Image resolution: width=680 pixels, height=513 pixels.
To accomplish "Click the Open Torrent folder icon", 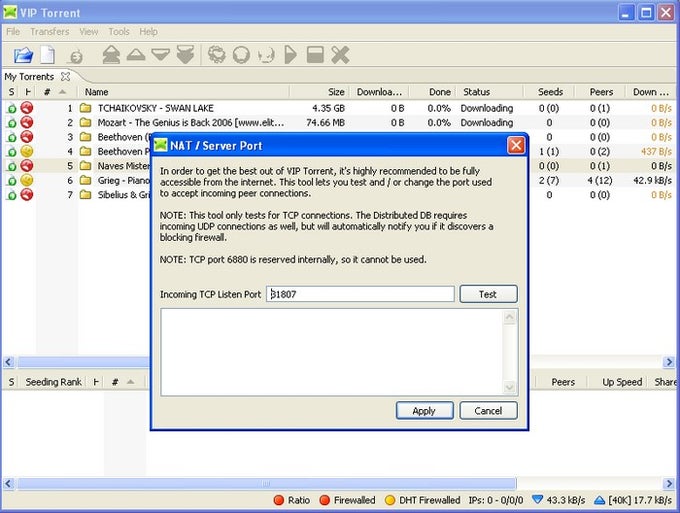I will 23,55.
